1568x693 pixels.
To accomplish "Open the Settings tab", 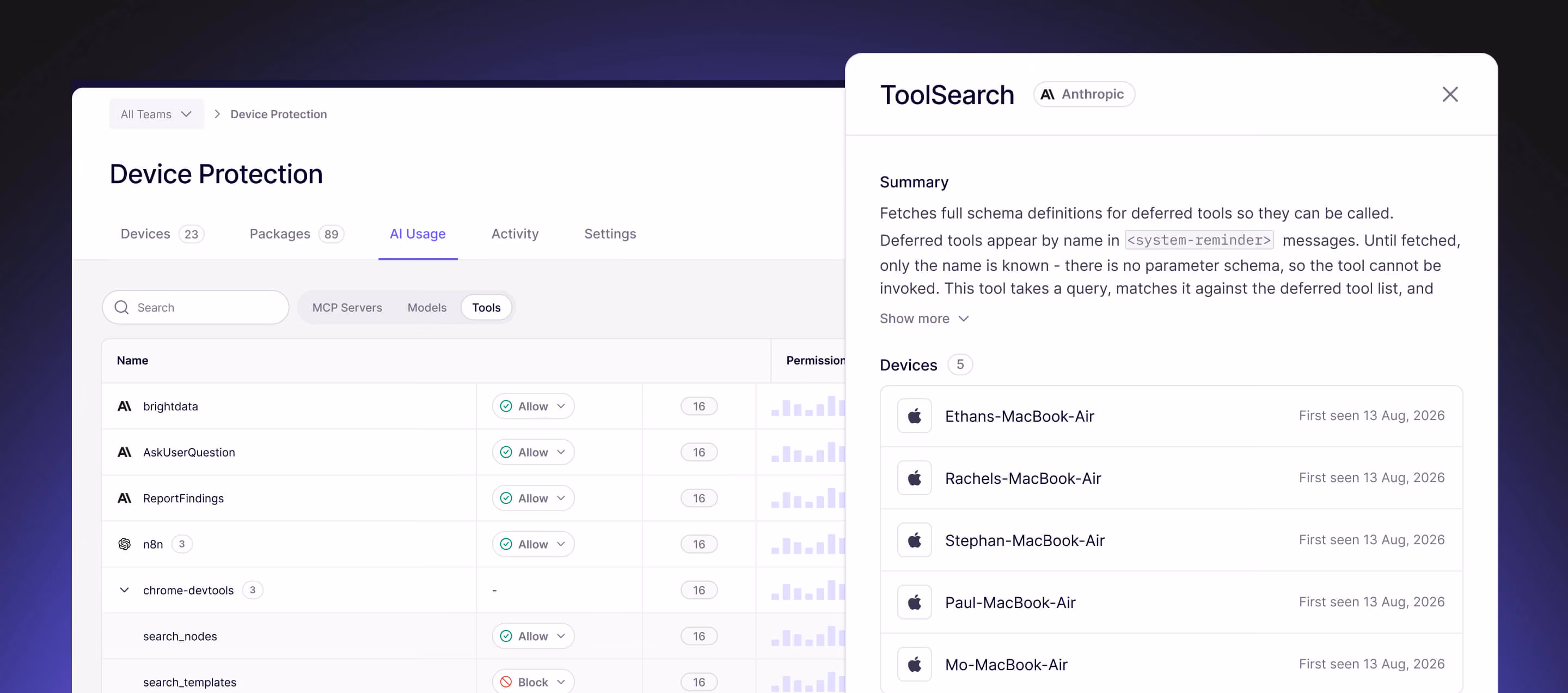I will pyautogui.click(x=610, y=234).
